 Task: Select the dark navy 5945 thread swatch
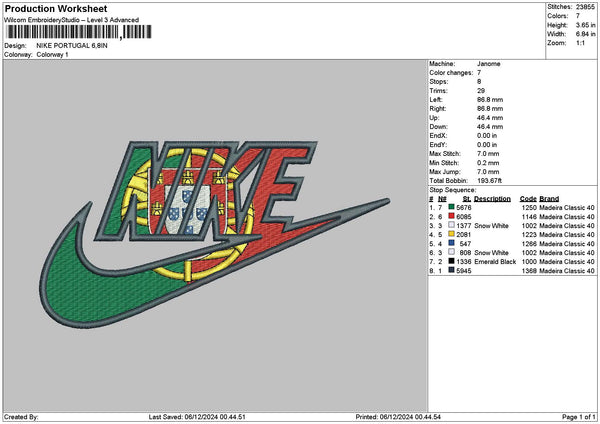452,271
